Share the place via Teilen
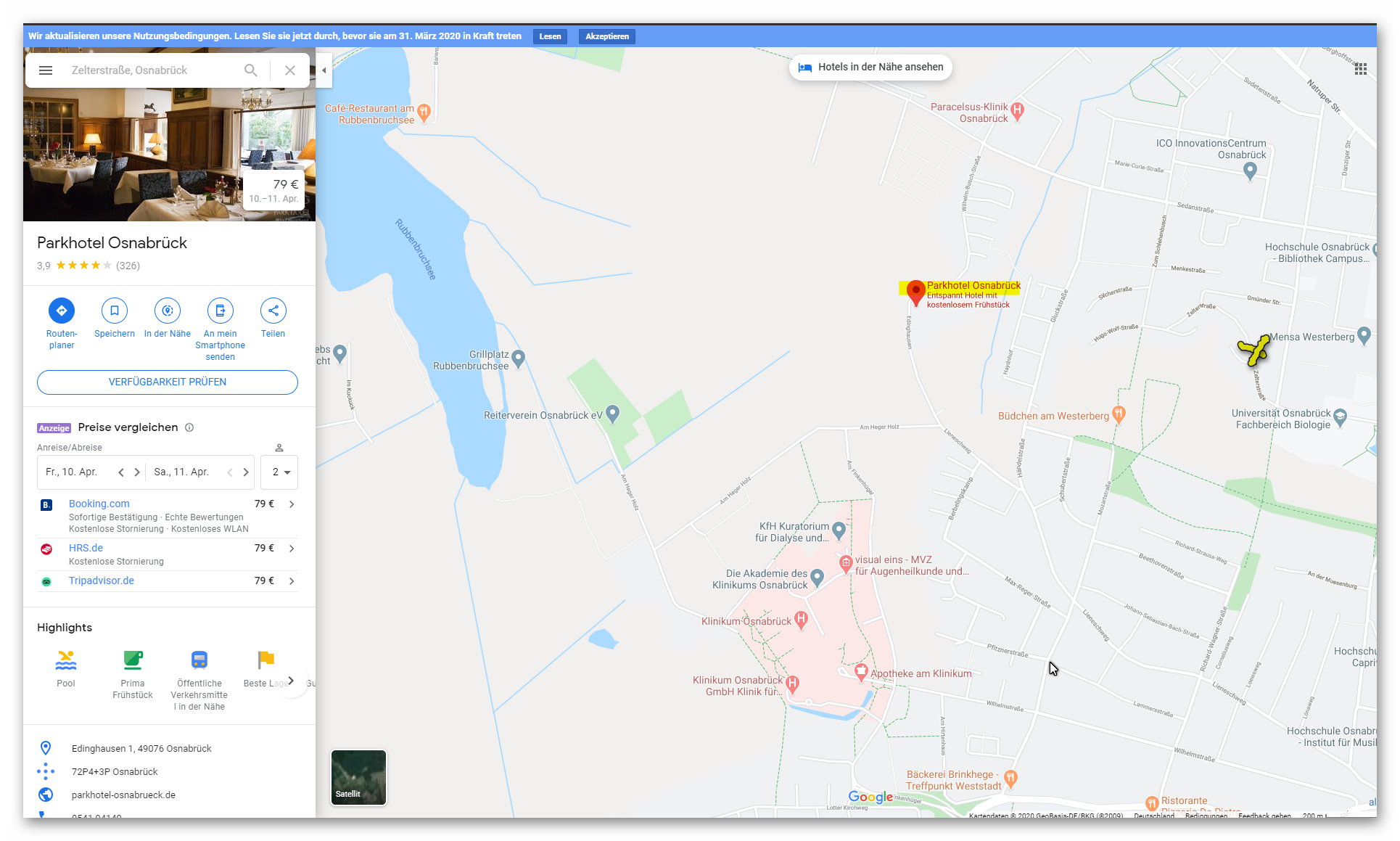 point(273,311)
